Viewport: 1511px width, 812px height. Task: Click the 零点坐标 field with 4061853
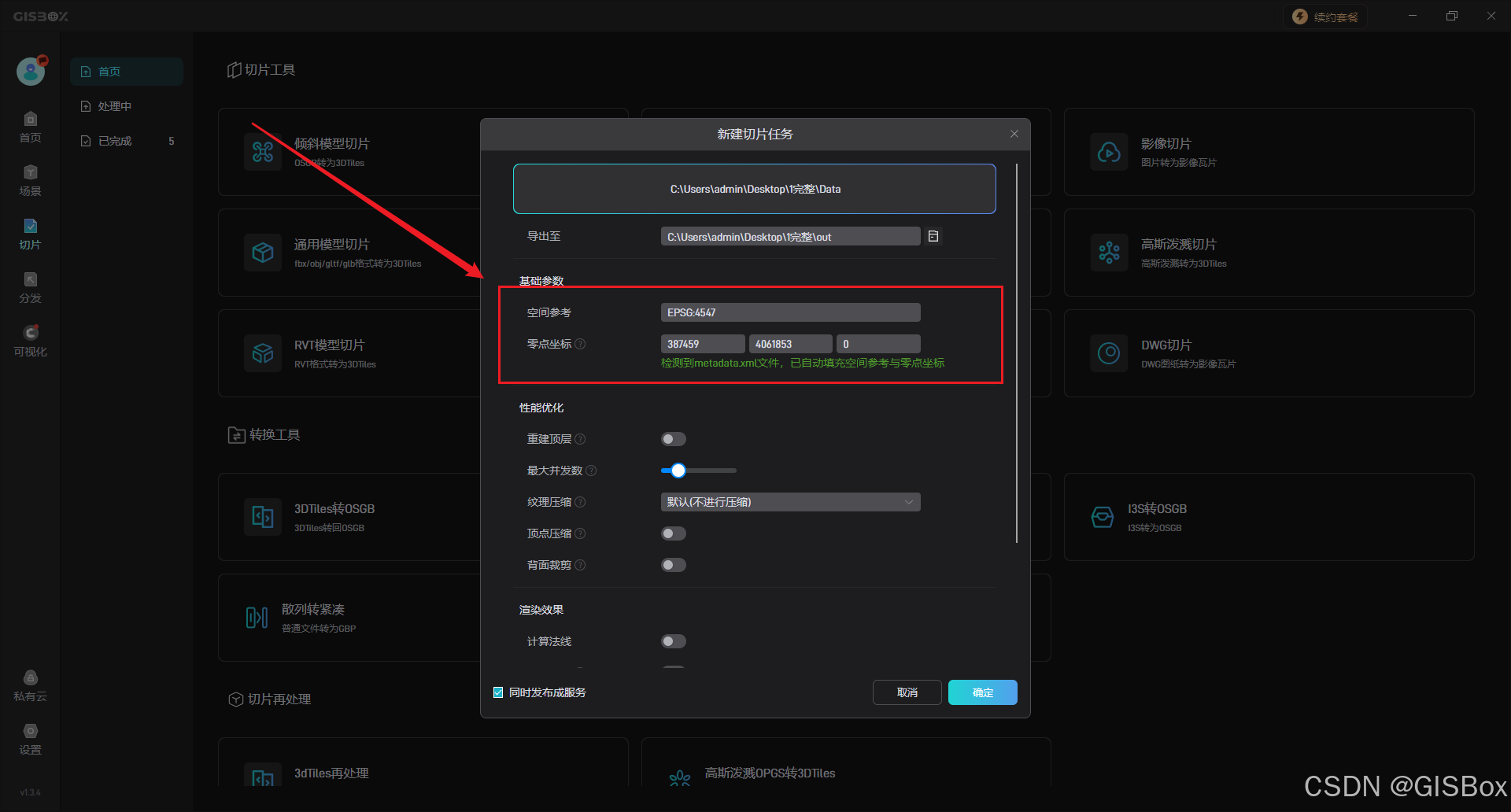pos(791,344)
